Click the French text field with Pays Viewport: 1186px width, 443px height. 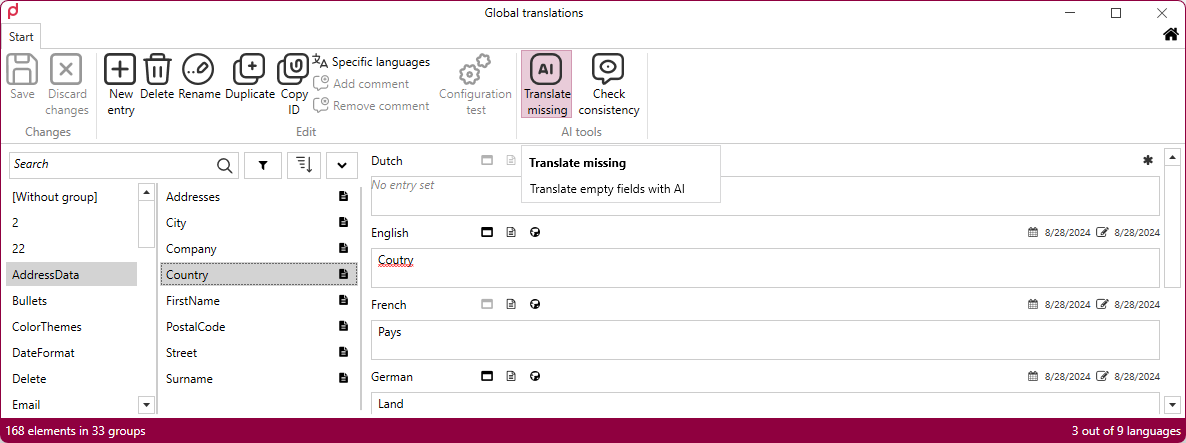click(765, 340)
